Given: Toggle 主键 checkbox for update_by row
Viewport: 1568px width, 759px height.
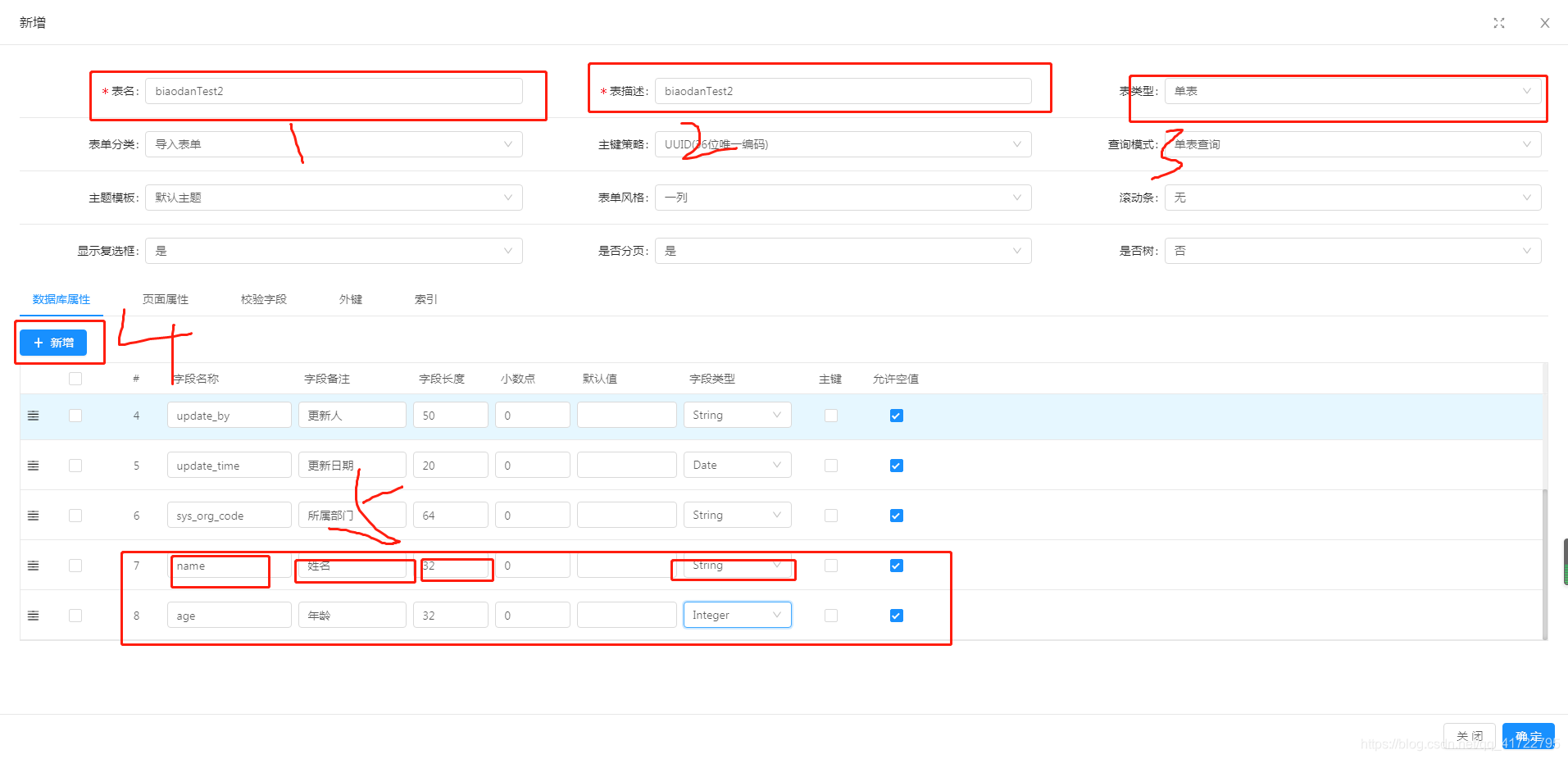Looking at the screenshot, I should point(831,416).
